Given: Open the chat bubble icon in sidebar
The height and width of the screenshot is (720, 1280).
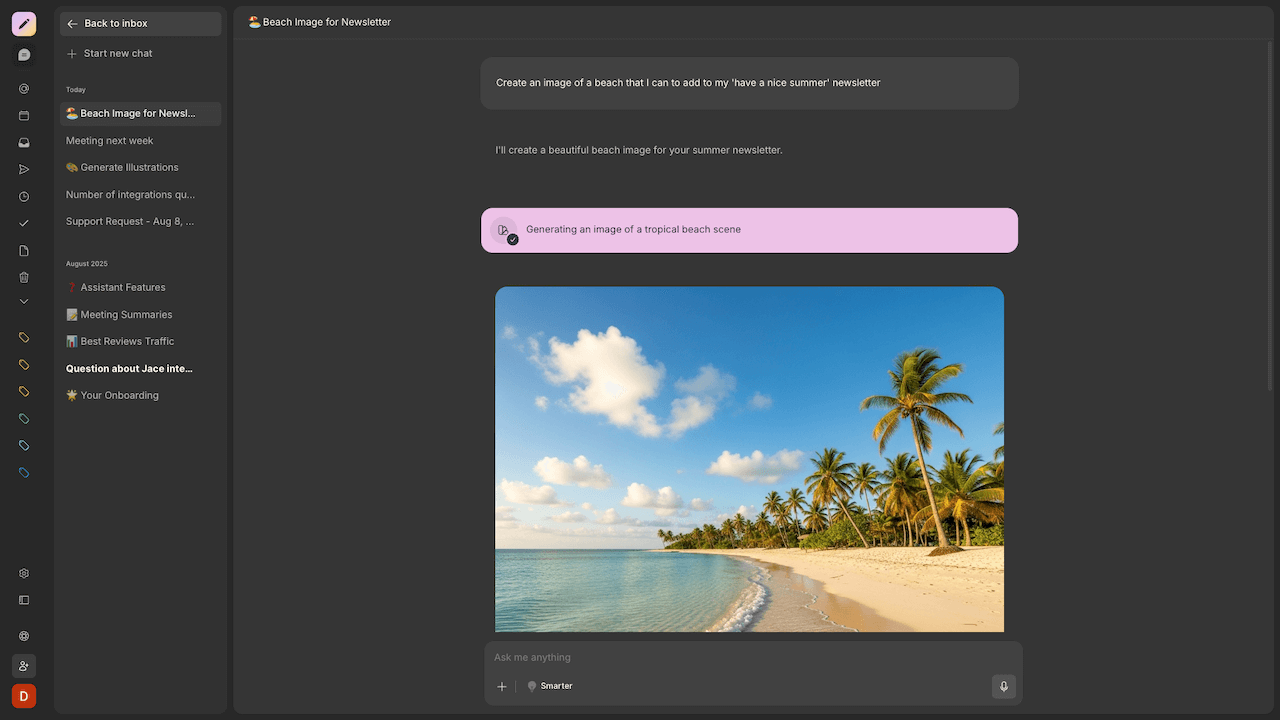Looking at the screenshot, I should [24, 55].
